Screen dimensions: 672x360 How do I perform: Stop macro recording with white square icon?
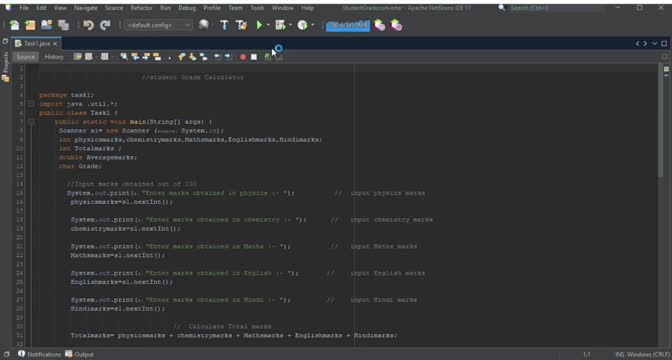(254, 57)
